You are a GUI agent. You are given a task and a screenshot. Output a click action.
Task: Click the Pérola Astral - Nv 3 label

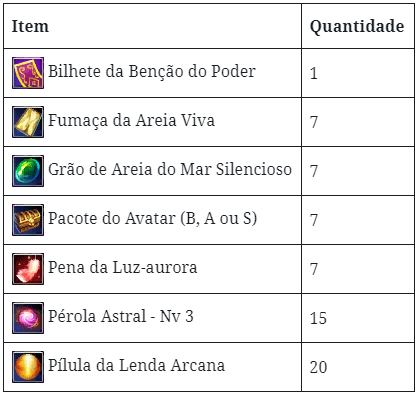[121, 316]
